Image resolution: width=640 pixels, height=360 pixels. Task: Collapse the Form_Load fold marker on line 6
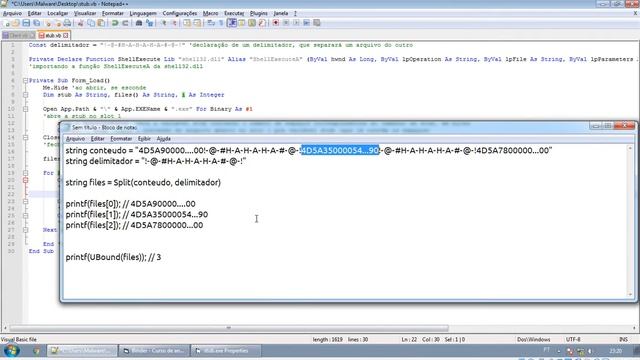[x=25, y=80]
